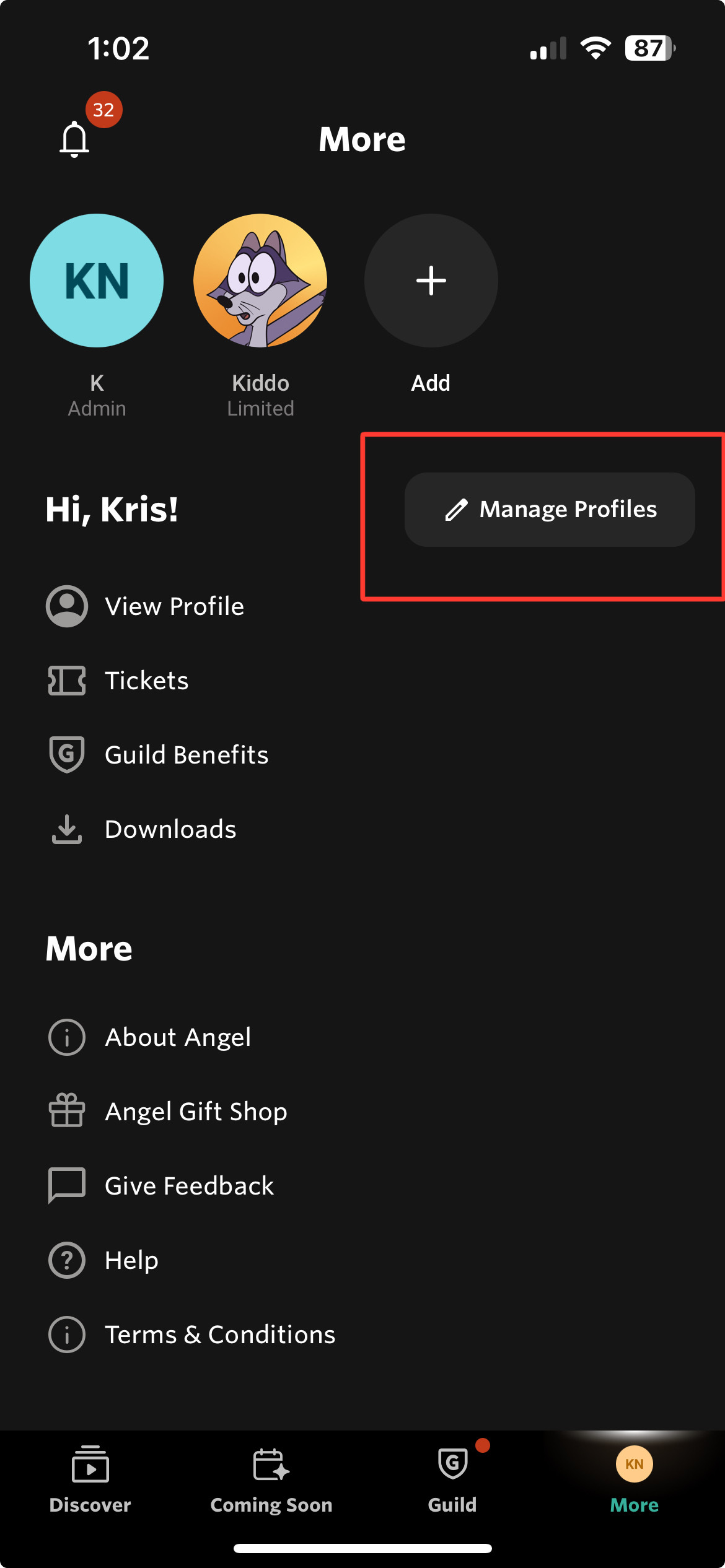725x1568 pixels.
Task: Open the notifications bell icon
Action: pyautogui.click(x=74, y=139)
